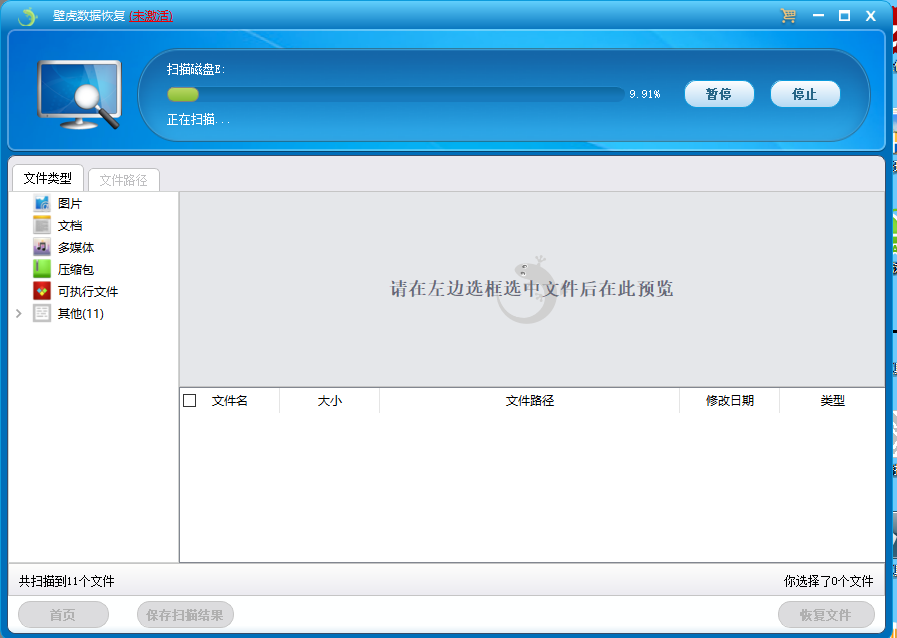Click the 其他(11) folder icon

coord(40,312)
